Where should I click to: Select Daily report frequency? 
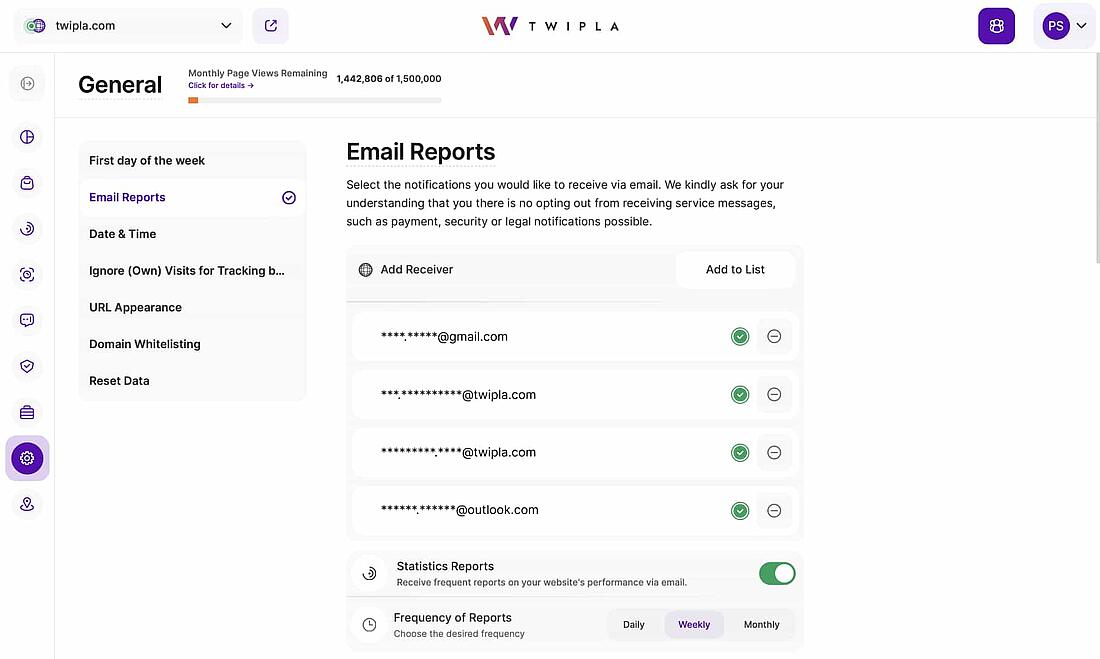[x=633, y=625]
